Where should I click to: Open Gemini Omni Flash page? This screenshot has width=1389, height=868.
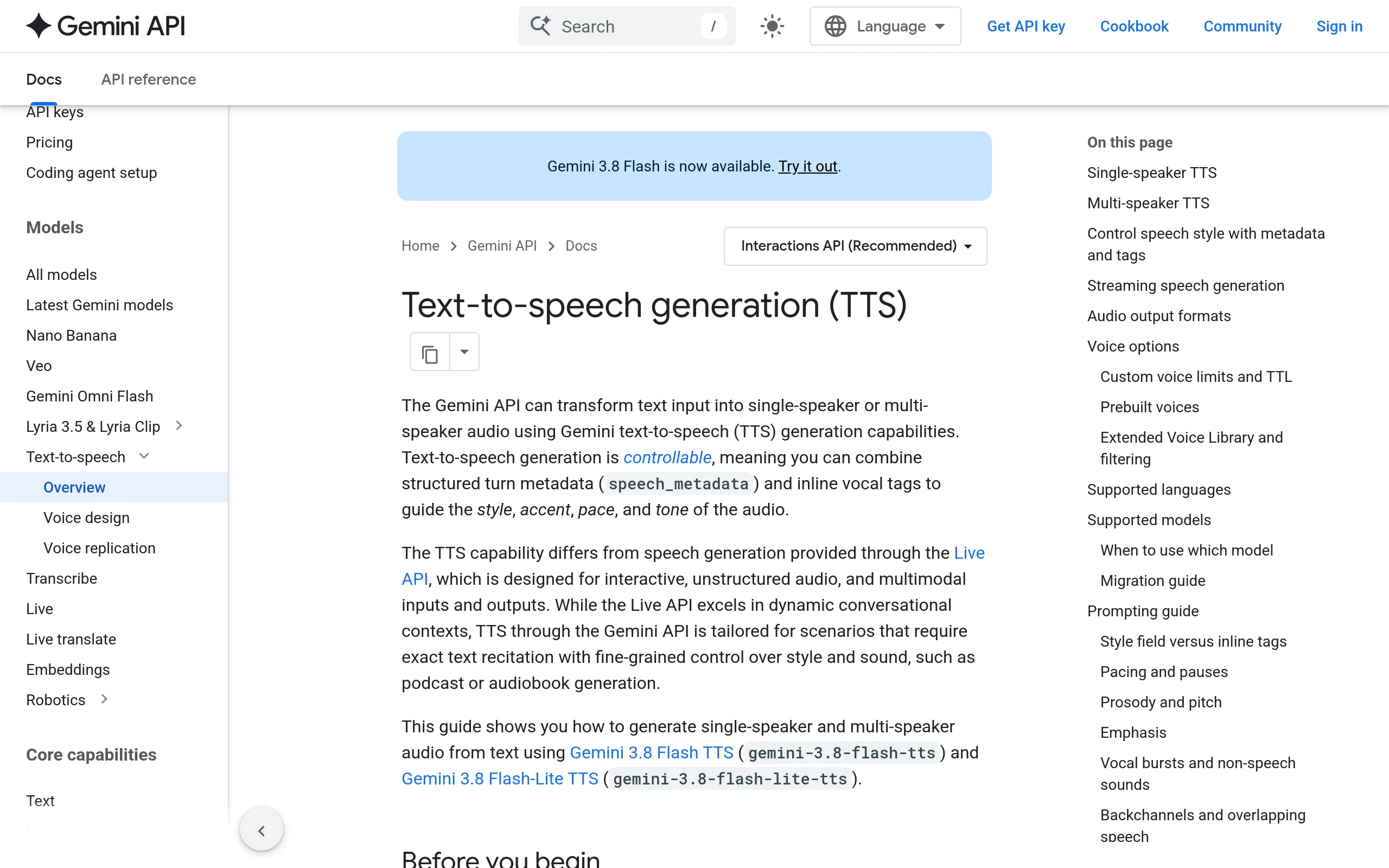pos(90,396)
